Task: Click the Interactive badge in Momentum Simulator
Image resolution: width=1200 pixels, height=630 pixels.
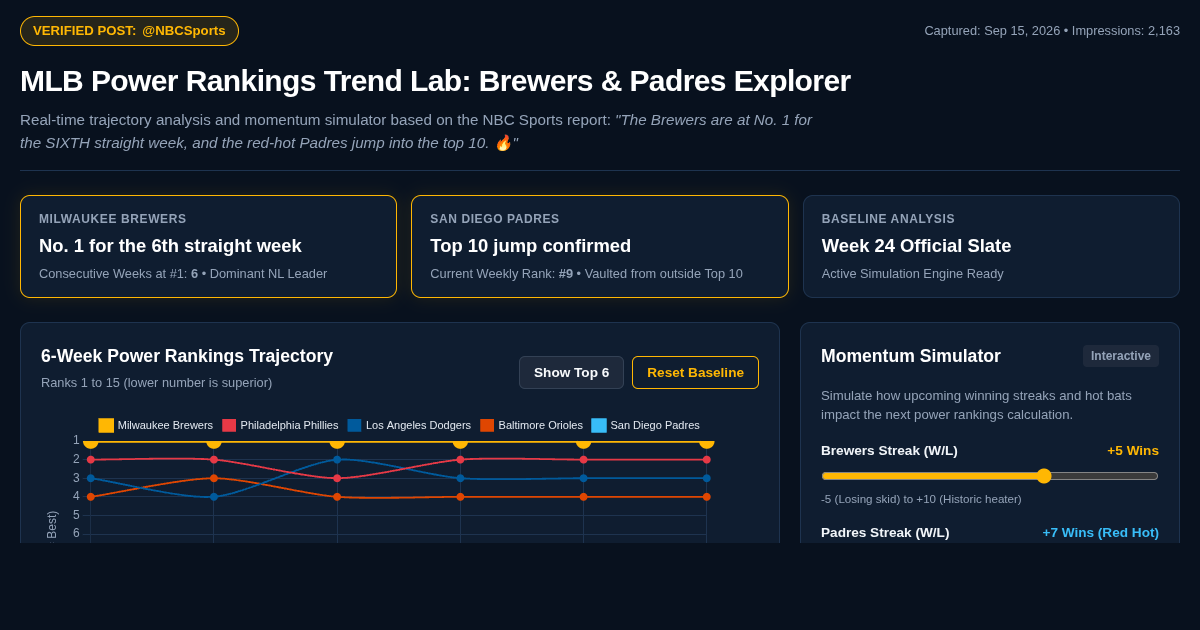Action: [x=1121, y=356]
